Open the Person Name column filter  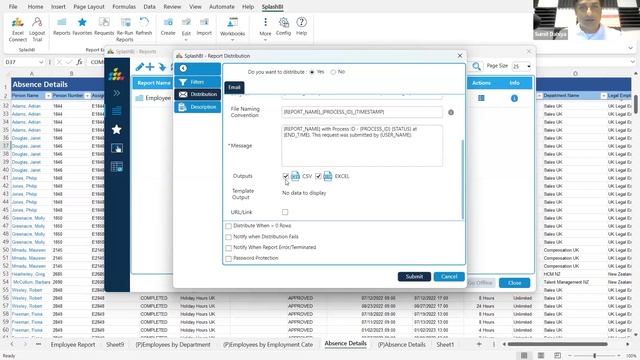48,96
